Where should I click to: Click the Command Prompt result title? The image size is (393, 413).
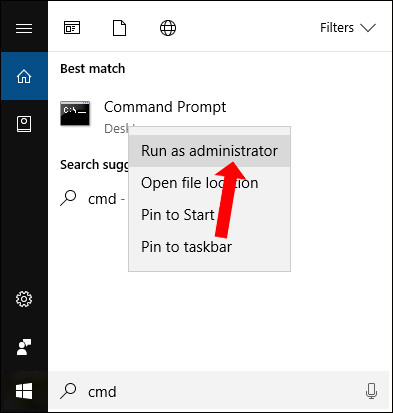(165, 107)
